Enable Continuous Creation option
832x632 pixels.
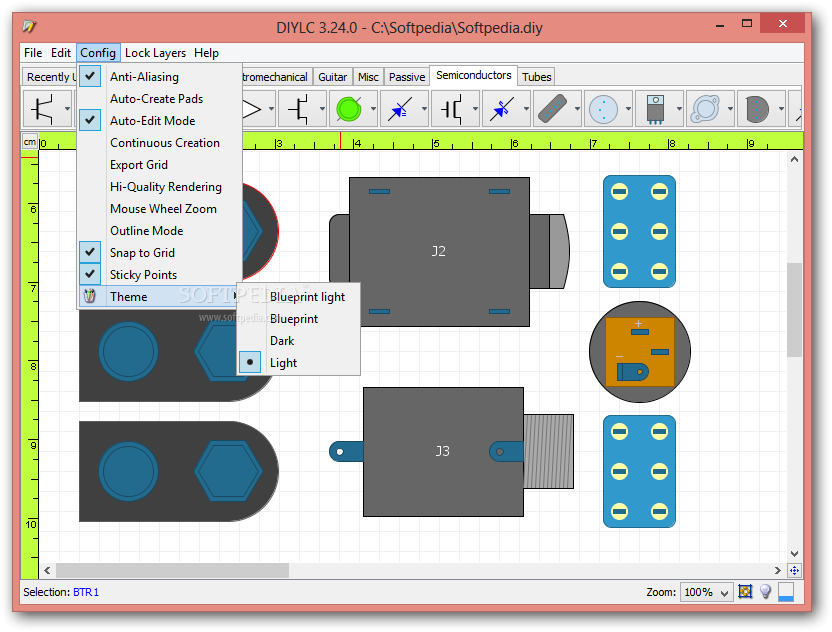[159, 143]
